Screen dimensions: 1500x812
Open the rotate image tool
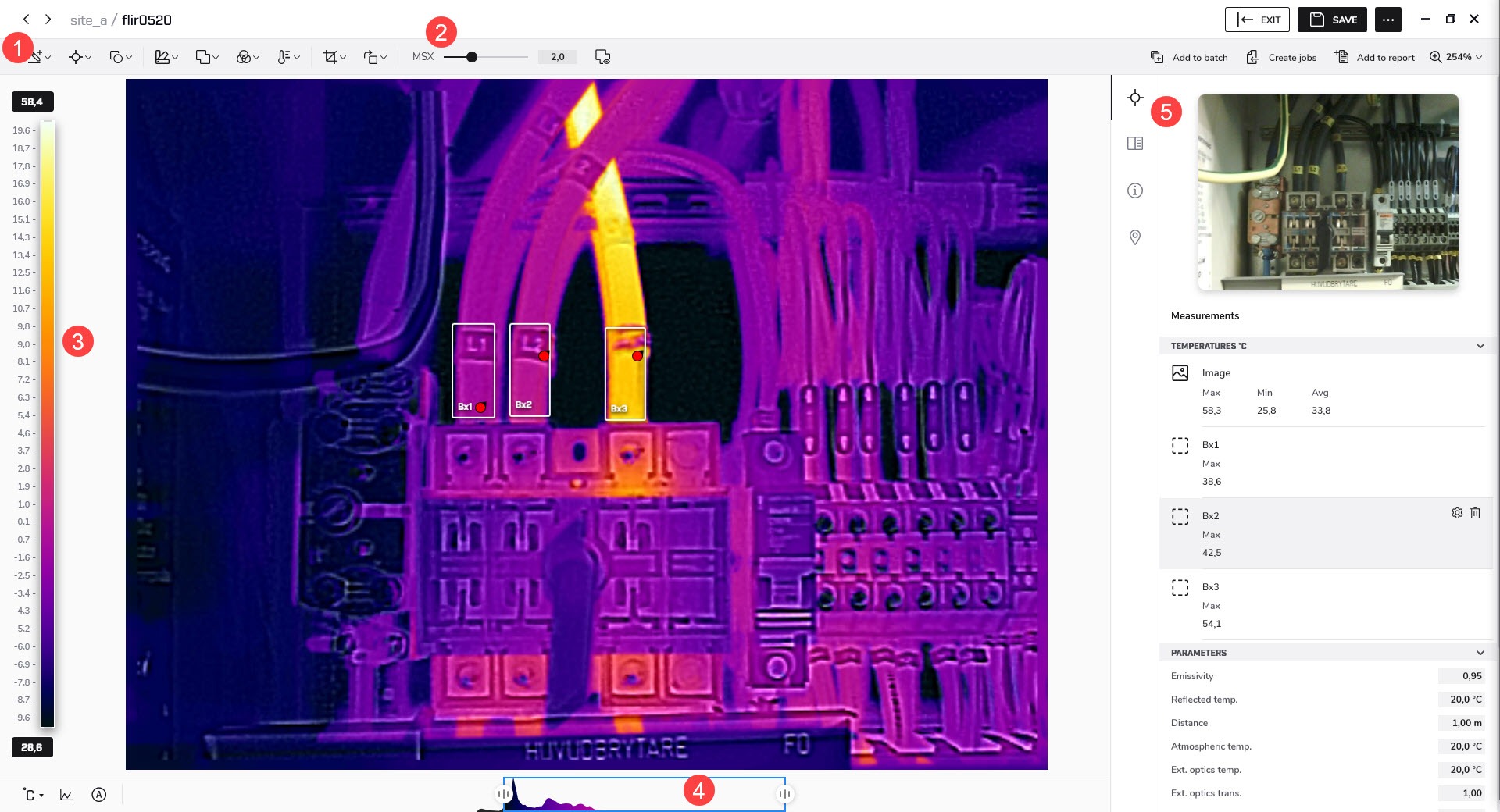click(x=374, y=57)
